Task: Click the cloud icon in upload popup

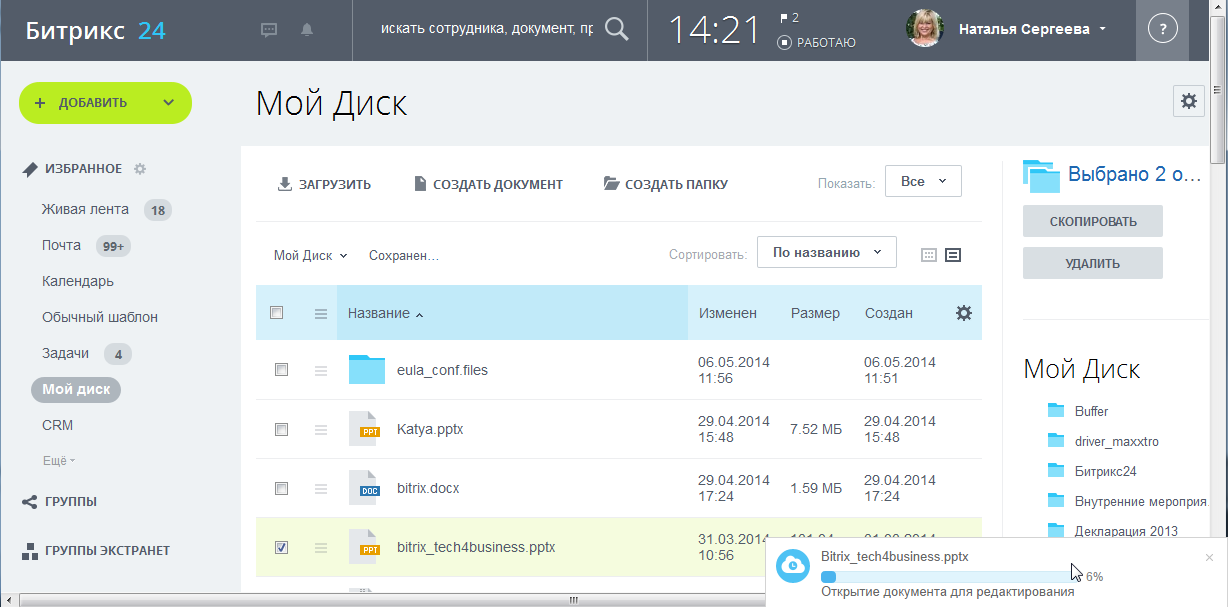Action: click(x=793, y=566)
